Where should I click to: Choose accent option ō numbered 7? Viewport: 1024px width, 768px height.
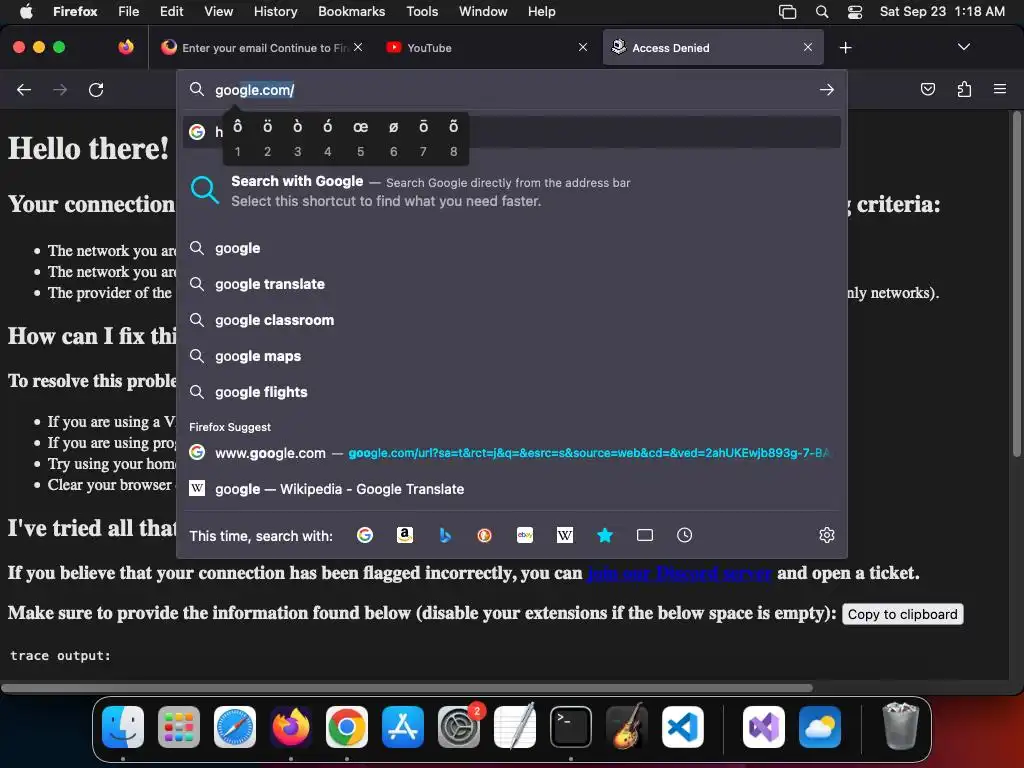pos(423,138)
